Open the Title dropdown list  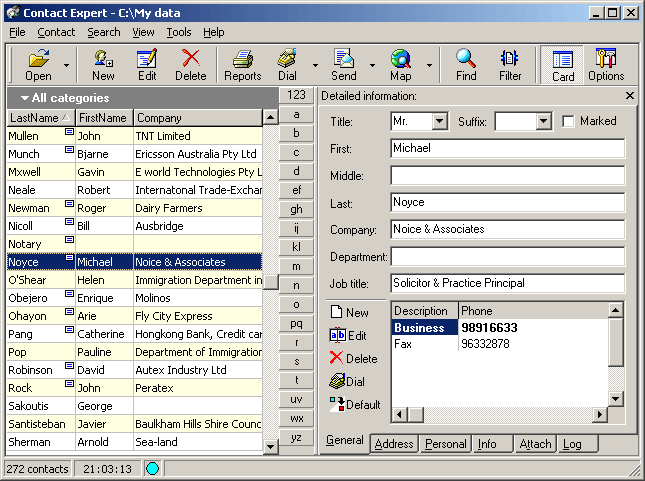pos(439,121)
